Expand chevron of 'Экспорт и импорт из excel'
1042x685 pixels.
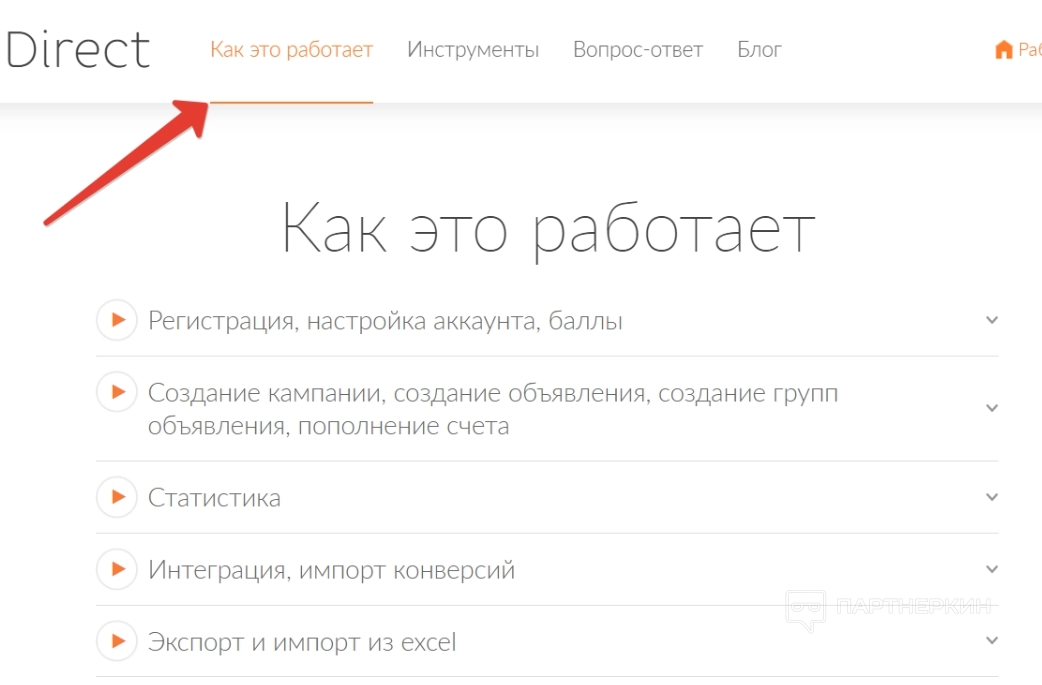(991, 640)
